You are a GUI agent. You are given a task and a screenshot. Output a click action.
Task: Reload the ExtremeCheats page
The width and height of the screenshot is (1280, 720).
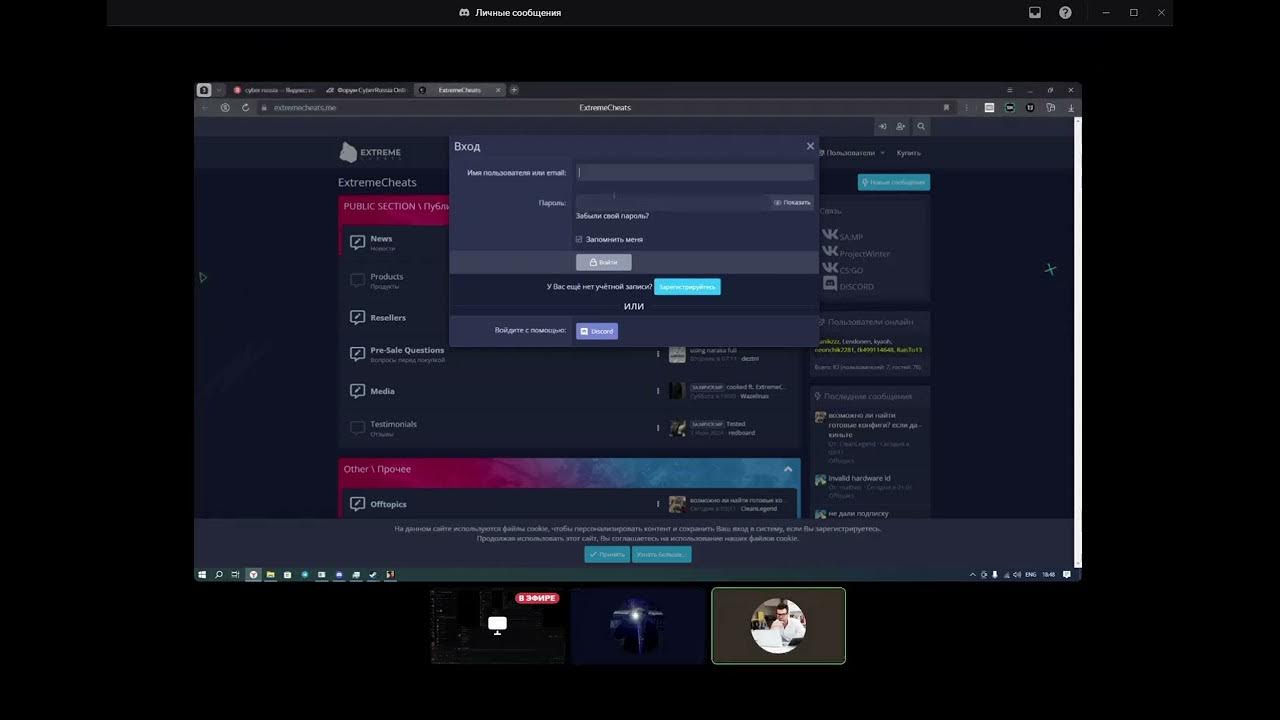pos(245,107)
